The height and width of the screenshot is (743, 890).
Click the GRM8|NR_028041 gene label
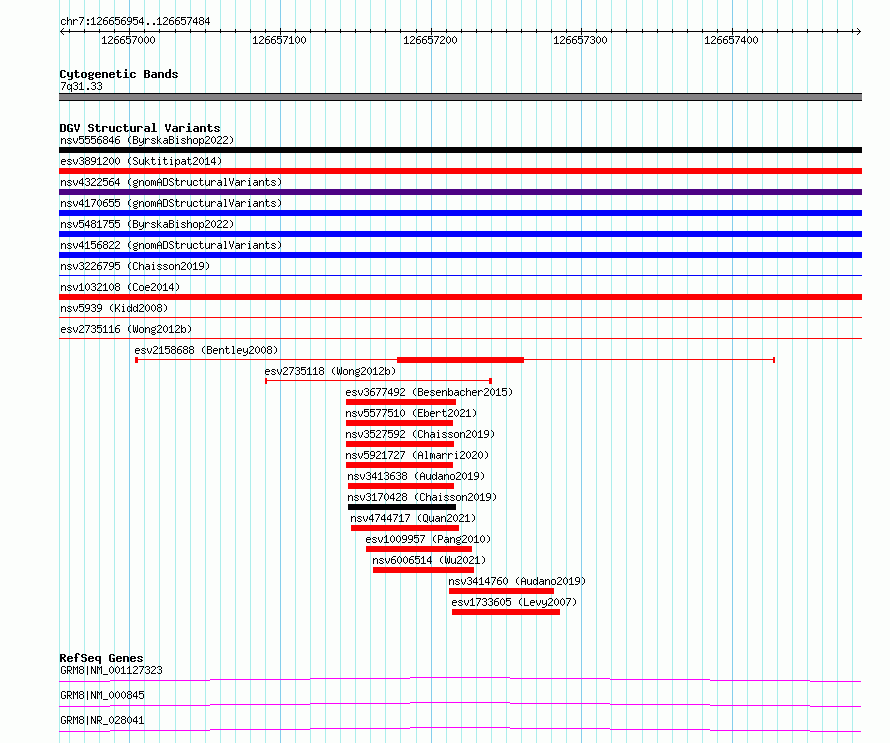coord(102,720)
